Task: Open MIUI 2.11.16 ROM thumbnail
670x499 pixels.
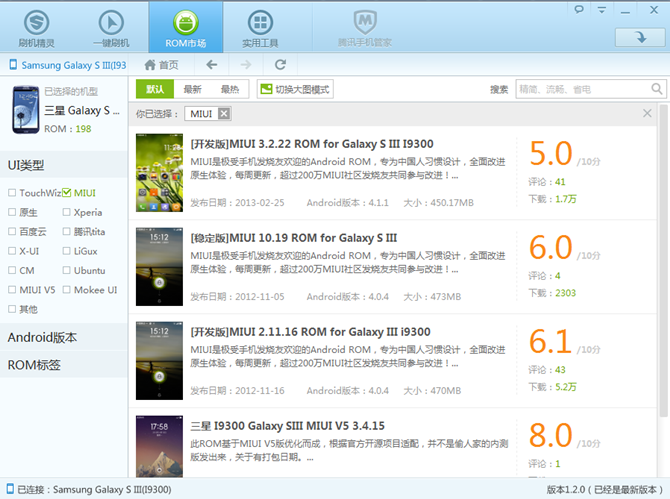Action: [159, 361]
